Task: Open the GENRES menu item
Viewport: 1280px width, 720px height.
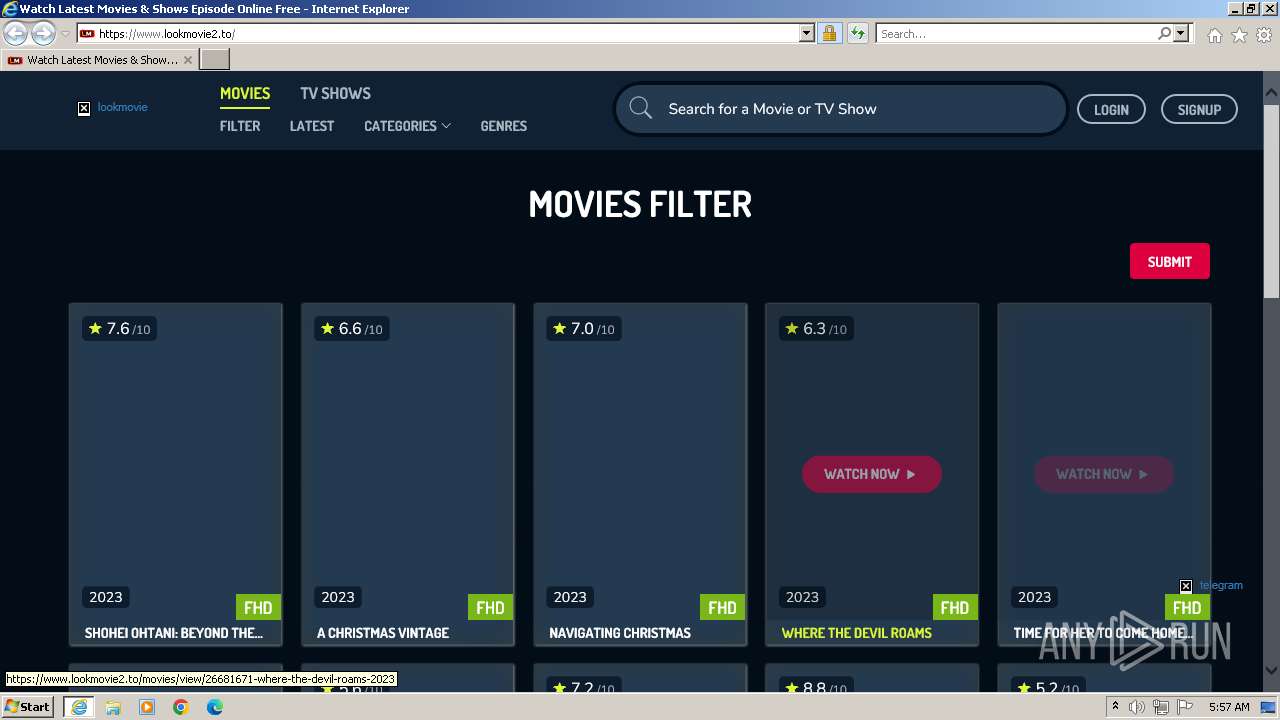Action: [503, 126]
